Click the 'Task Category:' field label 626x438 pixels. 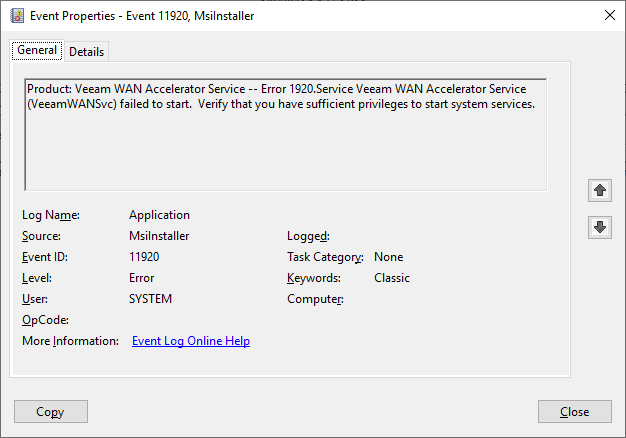[x=325, y=257]
